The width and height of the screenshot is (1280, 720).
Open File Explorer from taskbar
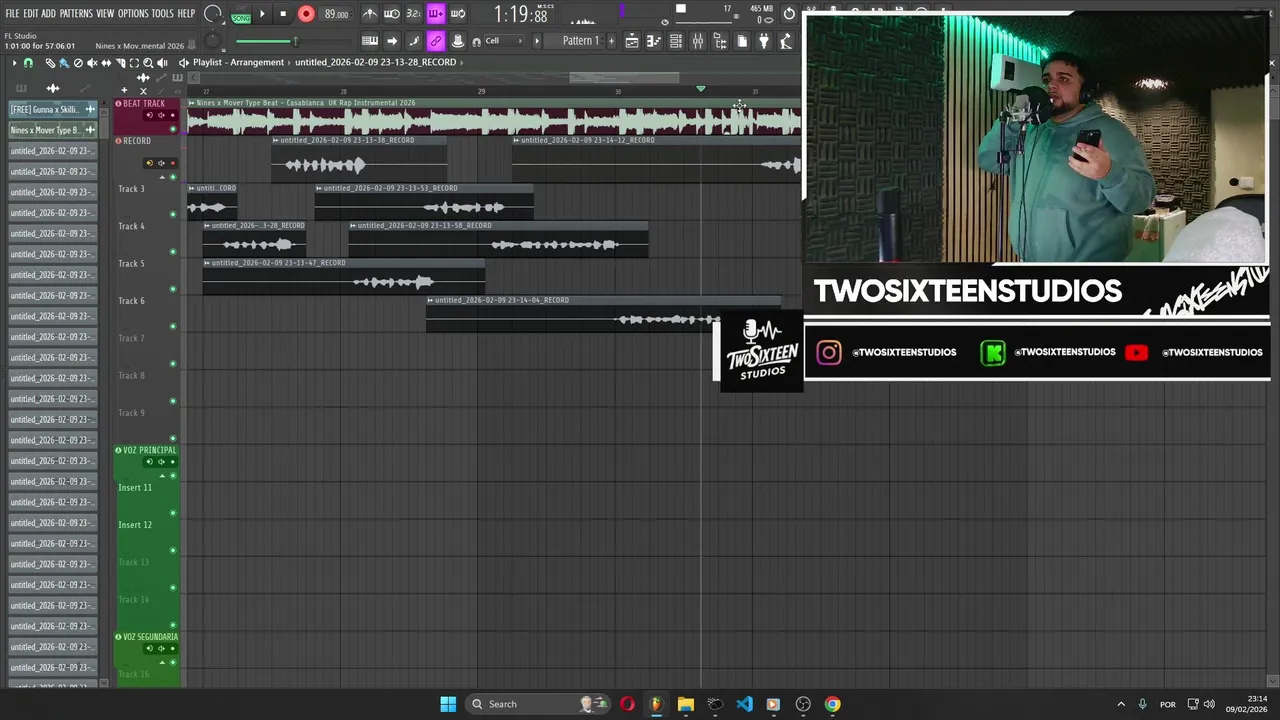pos(685,704)
